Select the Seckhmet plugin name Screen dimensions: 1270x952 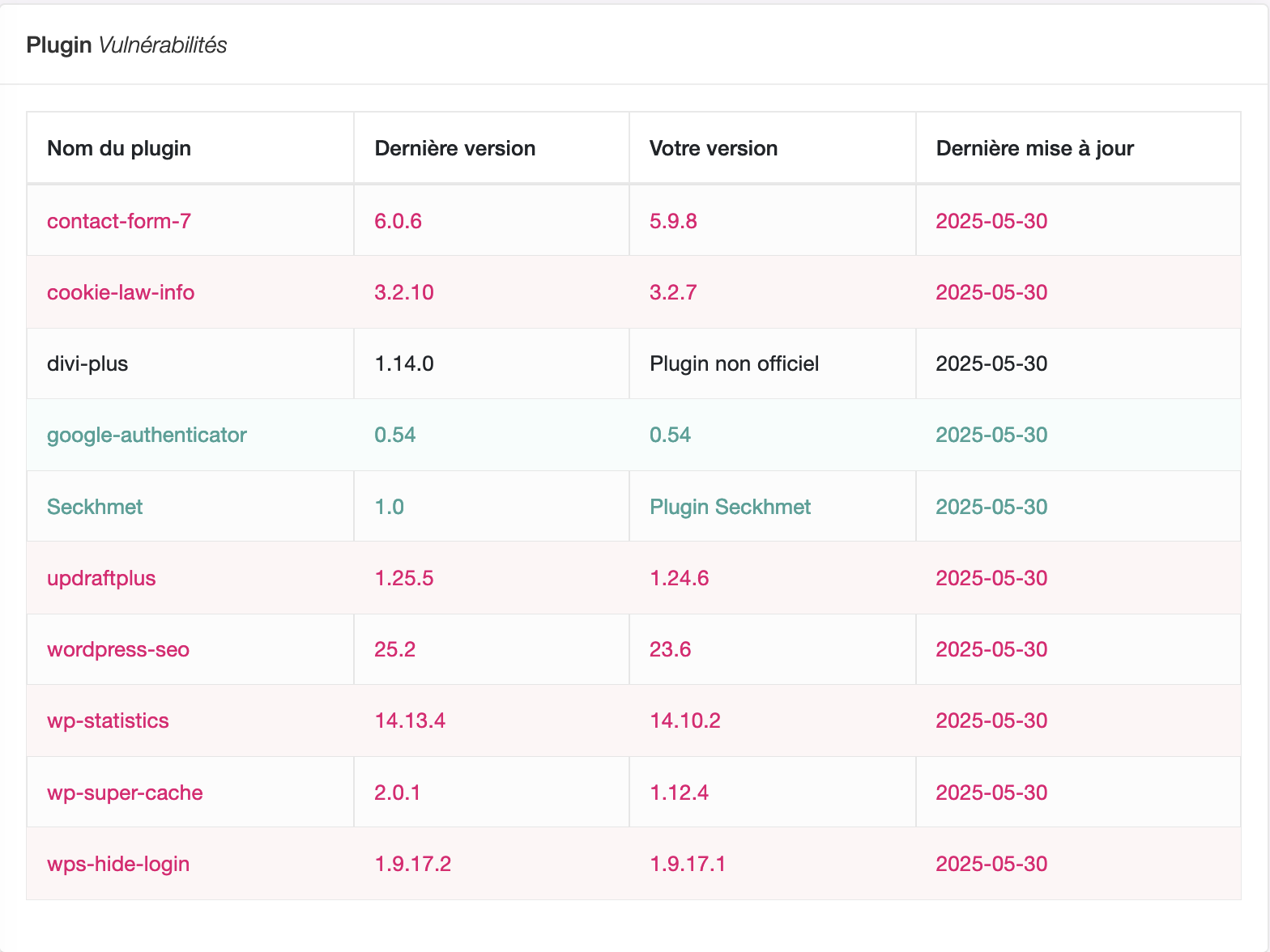[x=95, y=507]
